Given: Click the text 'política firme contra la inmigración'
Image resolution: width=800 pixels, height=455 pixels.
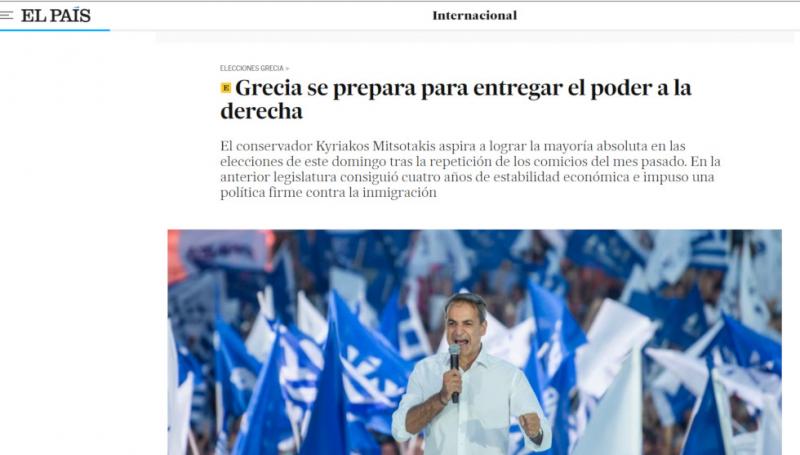Looking at the screenshot, I should click(x=329, y=193).
